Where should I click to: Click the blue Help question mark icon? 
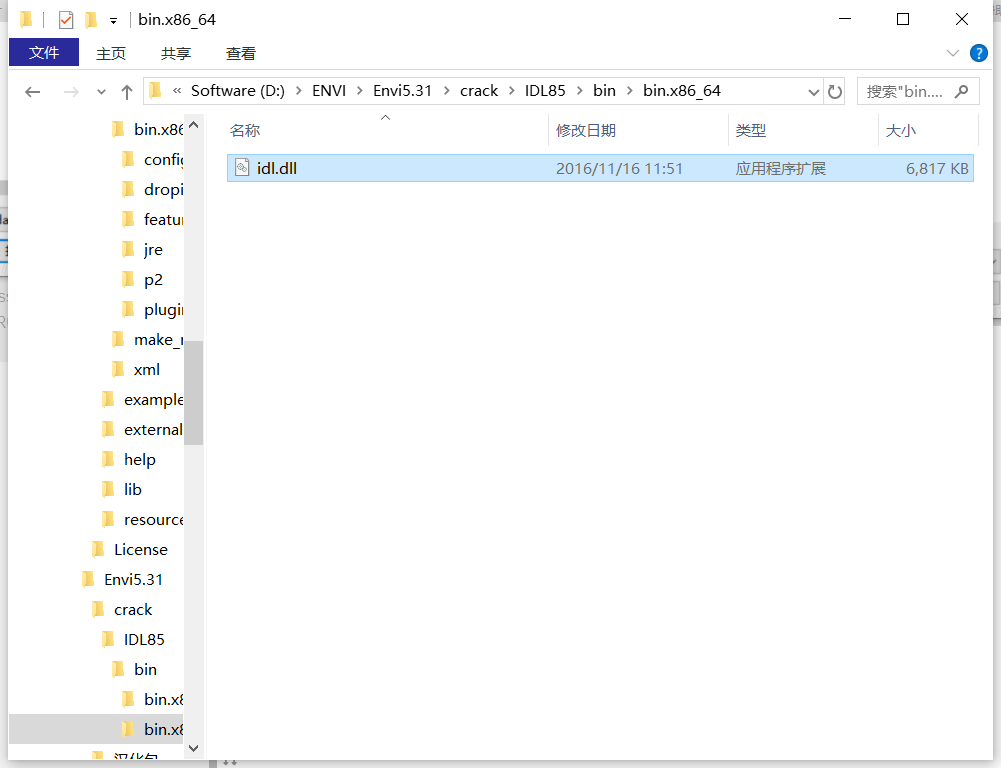(x=978, y=53)
